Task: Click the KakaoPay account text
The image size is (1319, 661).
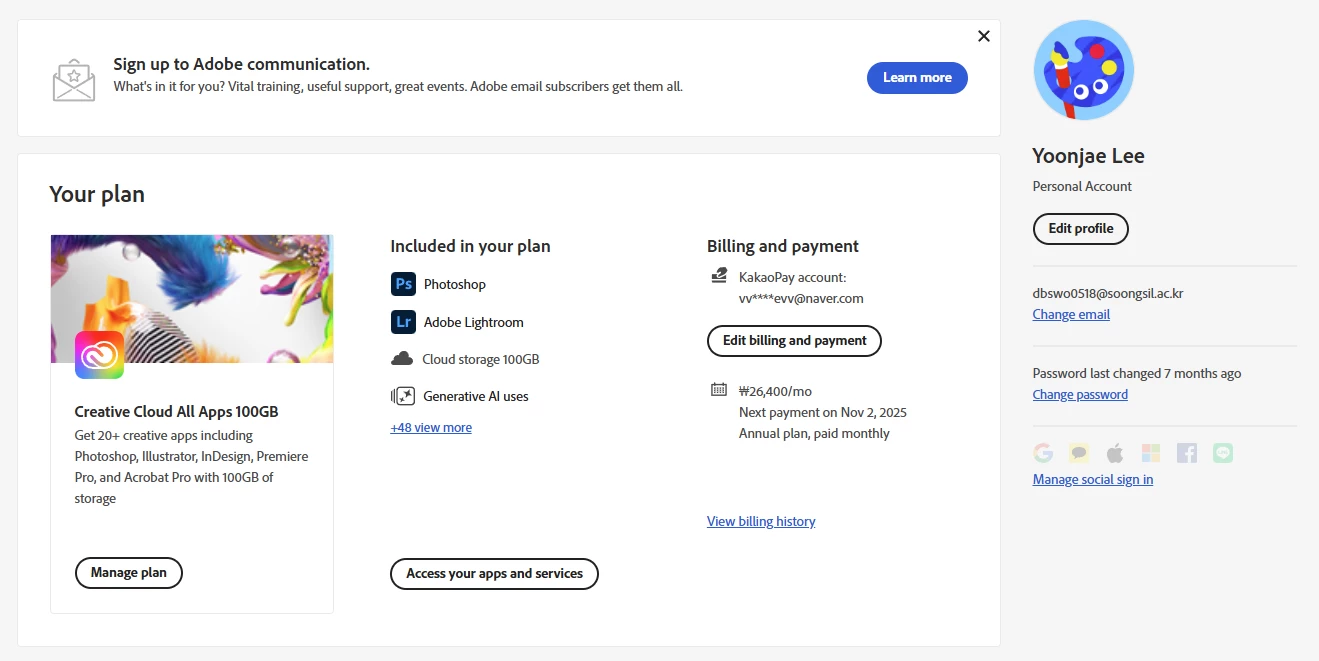Action: (792, 277)
